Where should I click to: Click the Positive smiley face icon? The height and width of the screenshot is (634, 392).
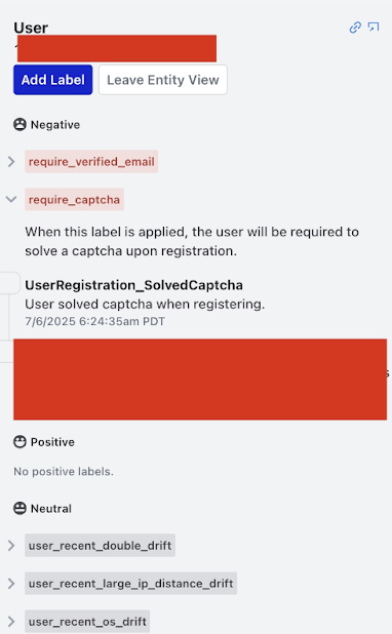pos(20,442)
